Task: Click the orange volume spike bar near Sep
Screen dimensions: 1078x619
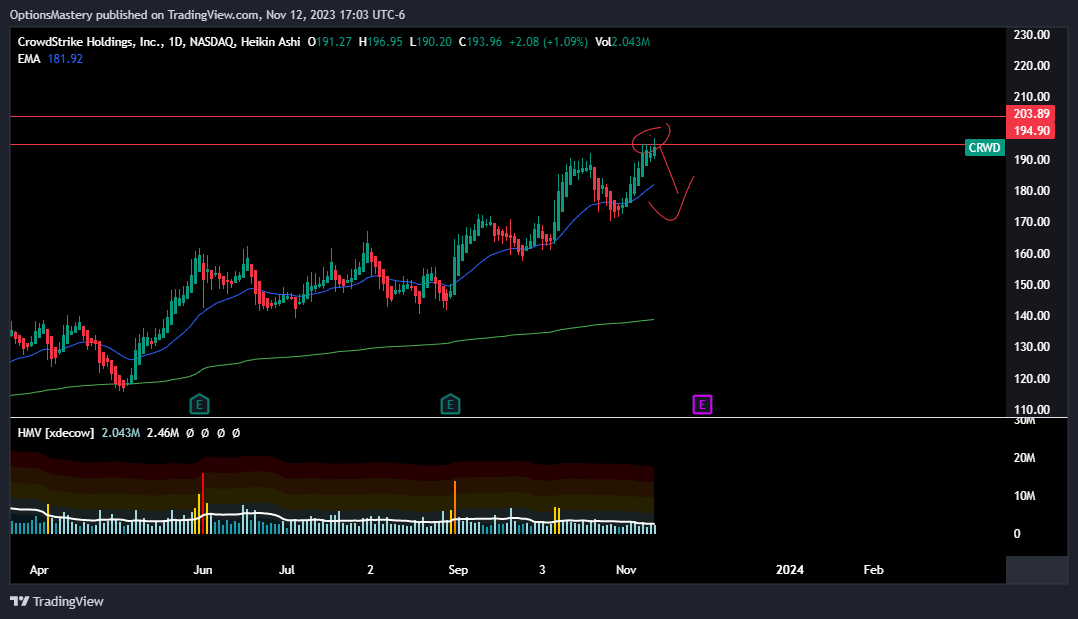Action: tap(454, 508)
